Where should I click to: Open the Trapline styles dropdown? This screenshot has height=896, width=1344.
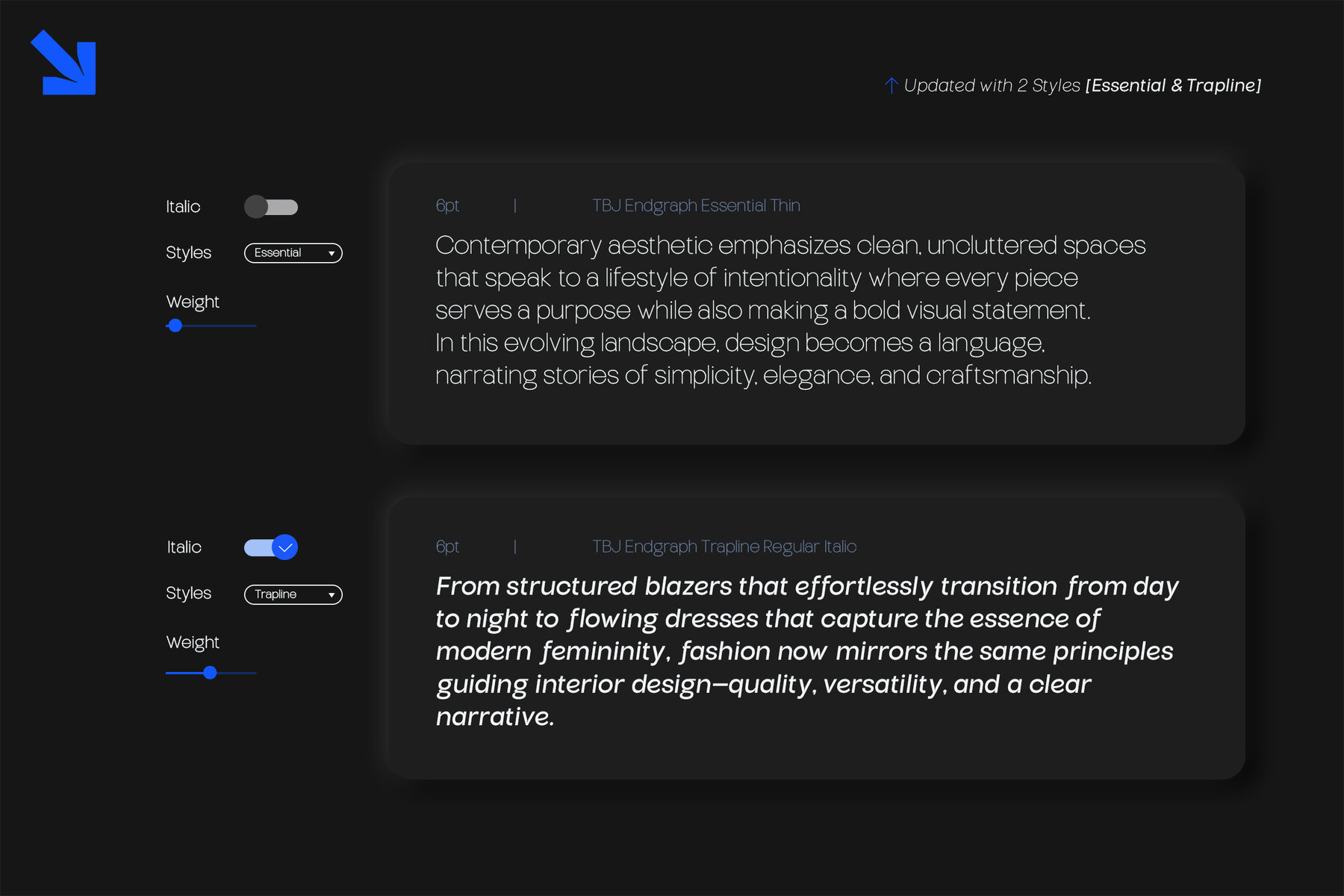tap(293, 594)
